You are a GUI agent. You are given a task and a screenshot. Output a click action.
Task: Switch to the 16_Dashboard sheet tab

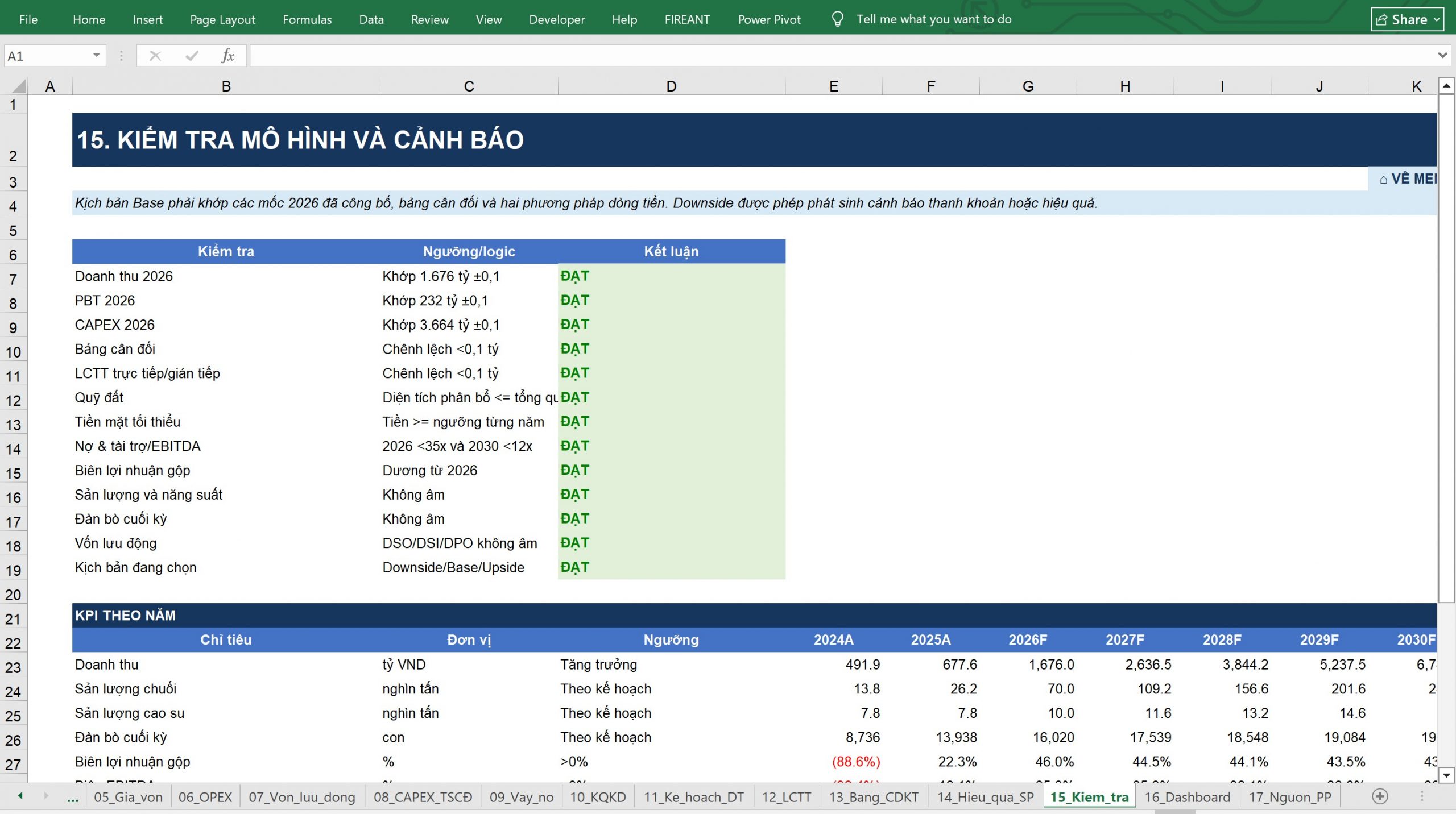point(1187,797)
